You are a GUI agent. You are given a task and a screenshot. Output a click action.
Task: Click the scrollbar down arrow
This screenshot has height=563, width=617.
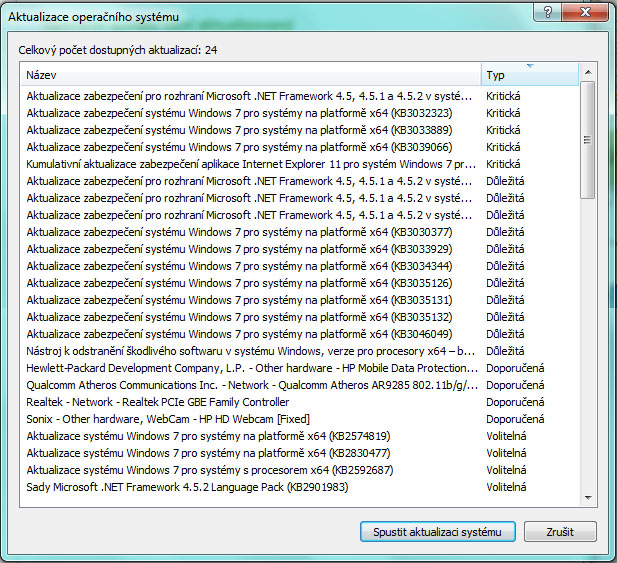[588, 498]
